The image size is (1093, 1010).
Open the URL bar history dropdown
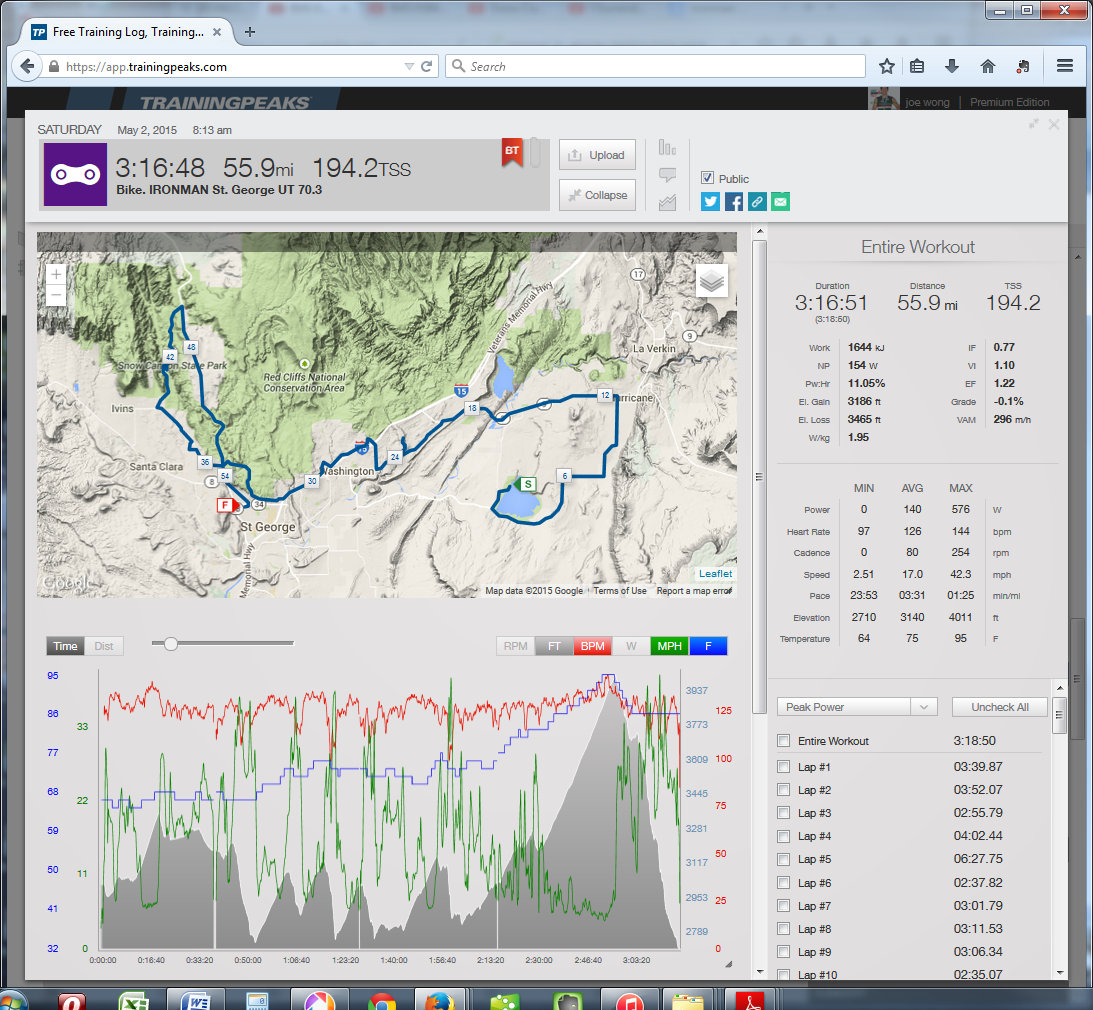pos(409,67)
